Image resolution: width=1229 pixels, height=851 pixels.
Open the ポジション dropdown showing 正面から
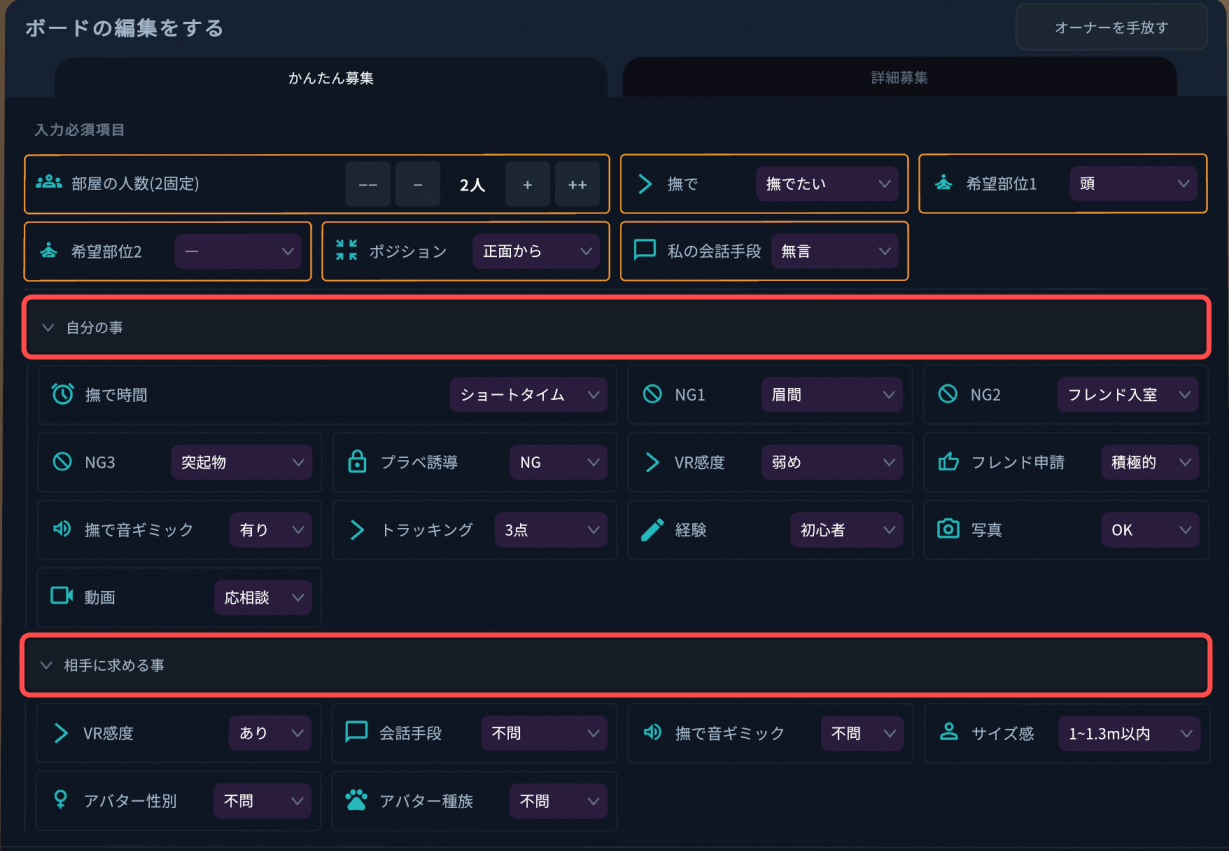[x=536, y=251]
